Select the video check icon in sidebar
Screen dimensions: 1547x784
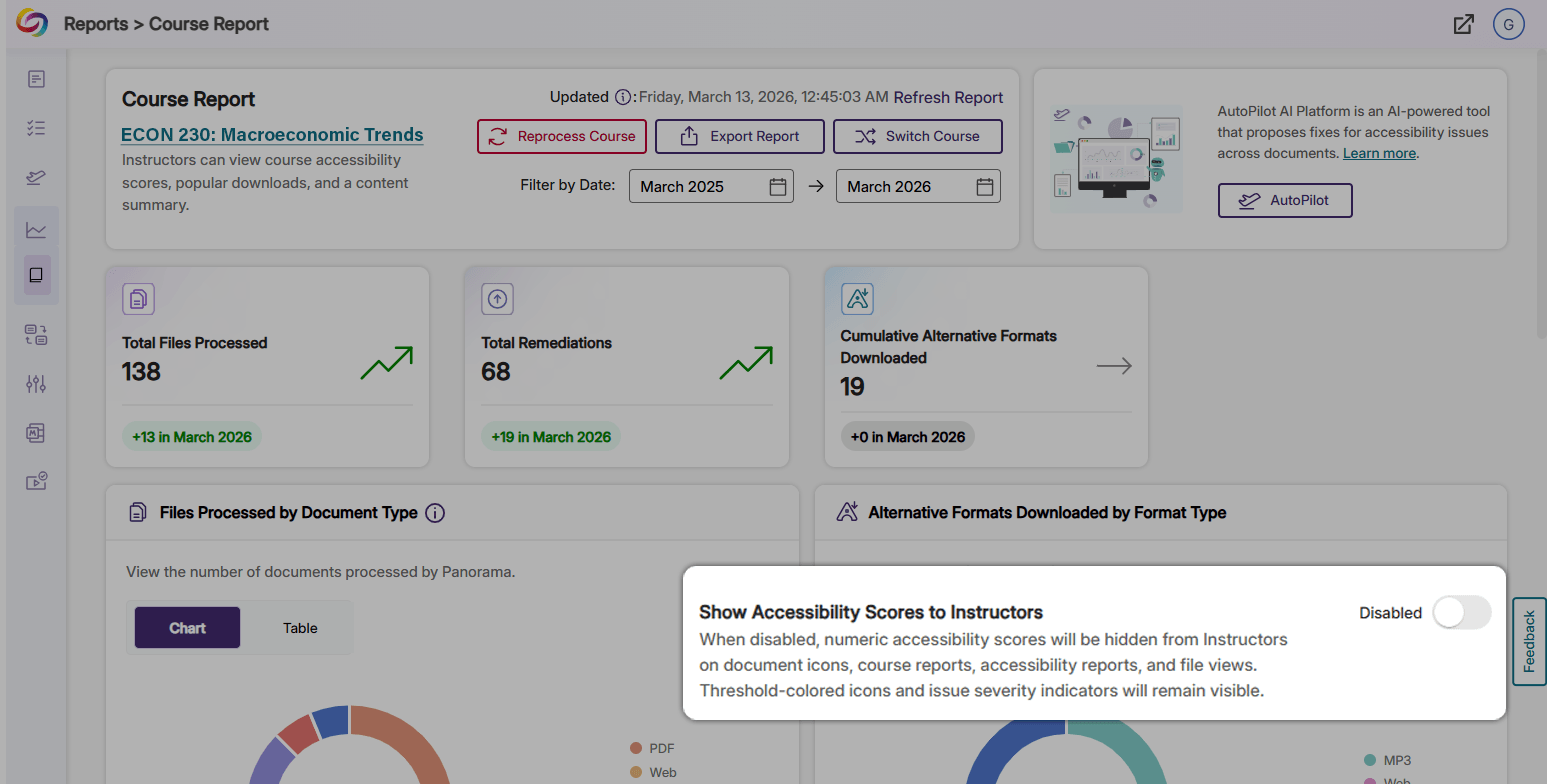[36, 481]
